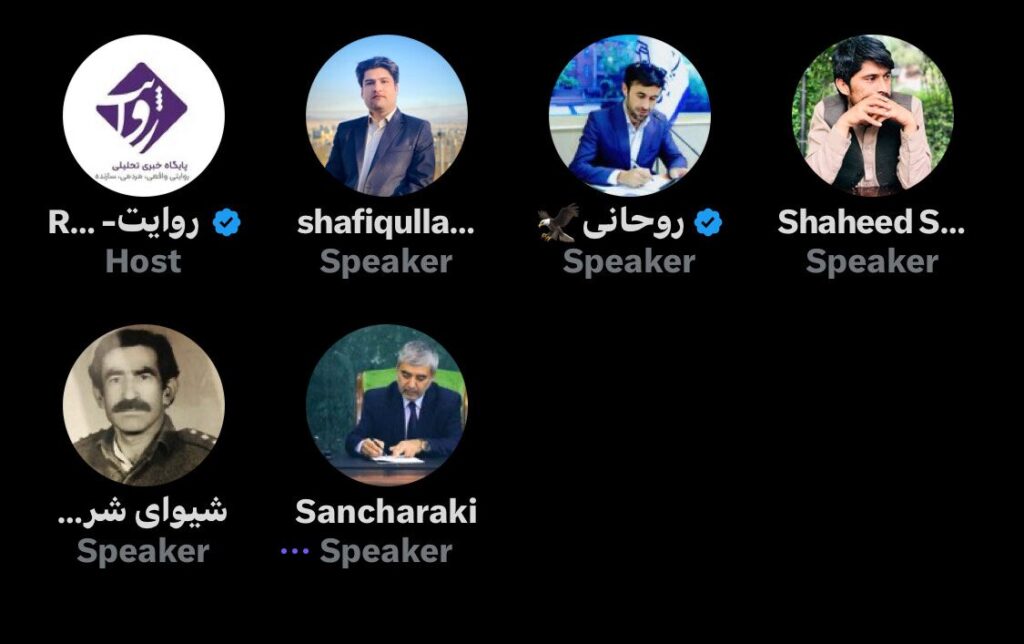Open the Sancharaki name label
Screen dimensions: 1024x644
386,511
